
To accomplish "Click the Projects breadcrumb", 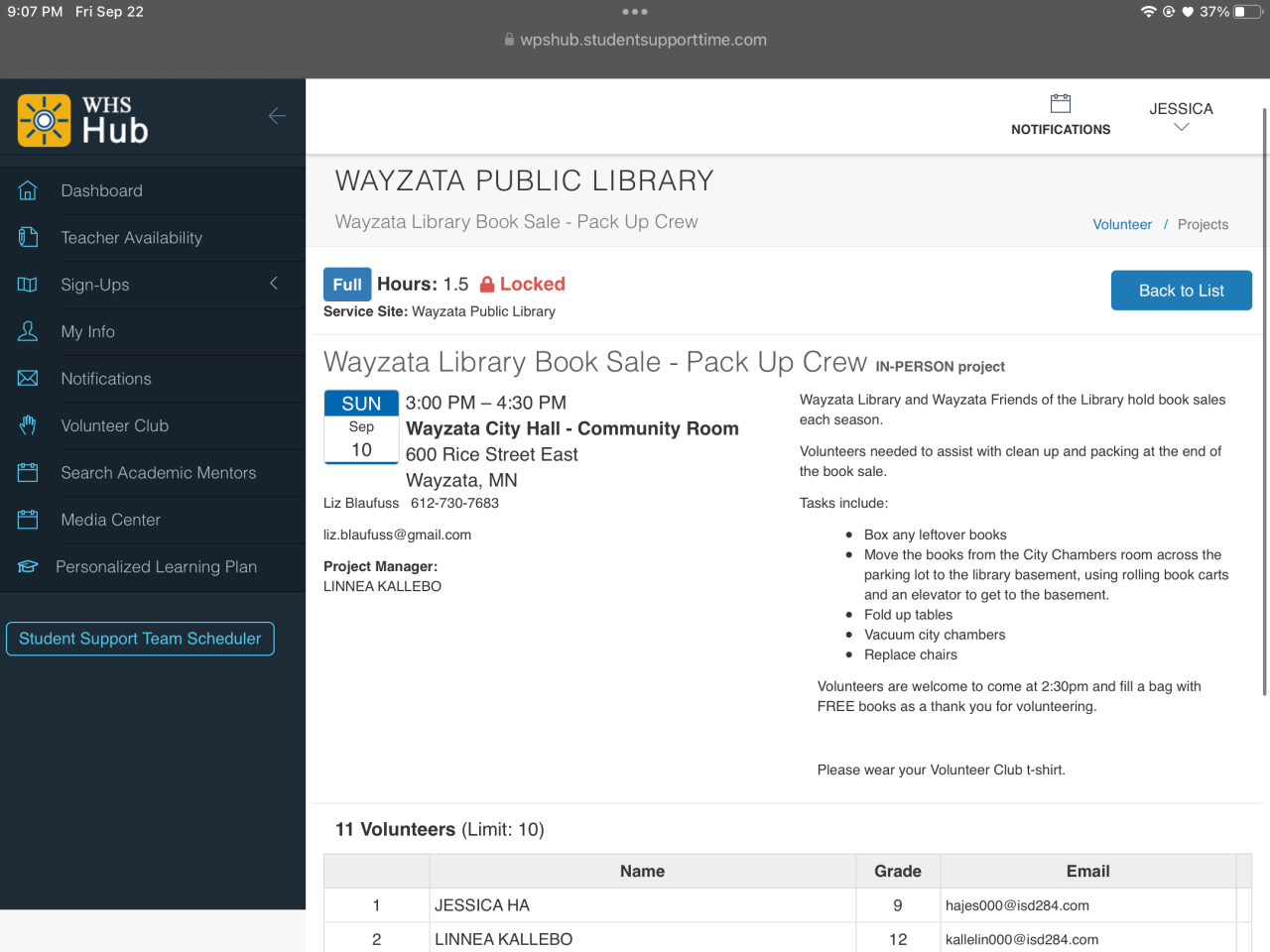I will click(x=1203, y=225).
